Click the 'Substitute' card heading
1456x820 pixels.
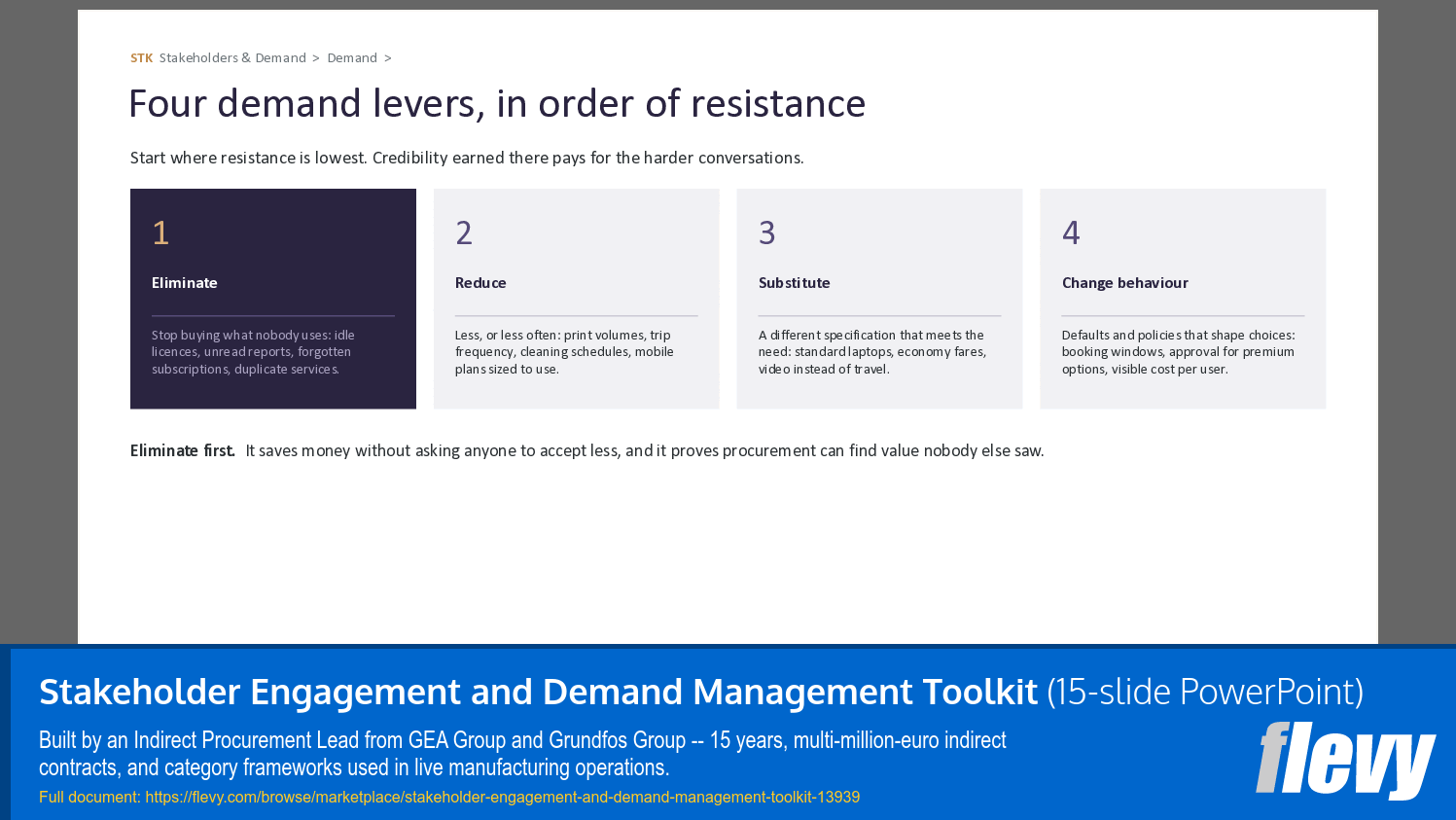(795, 283)
